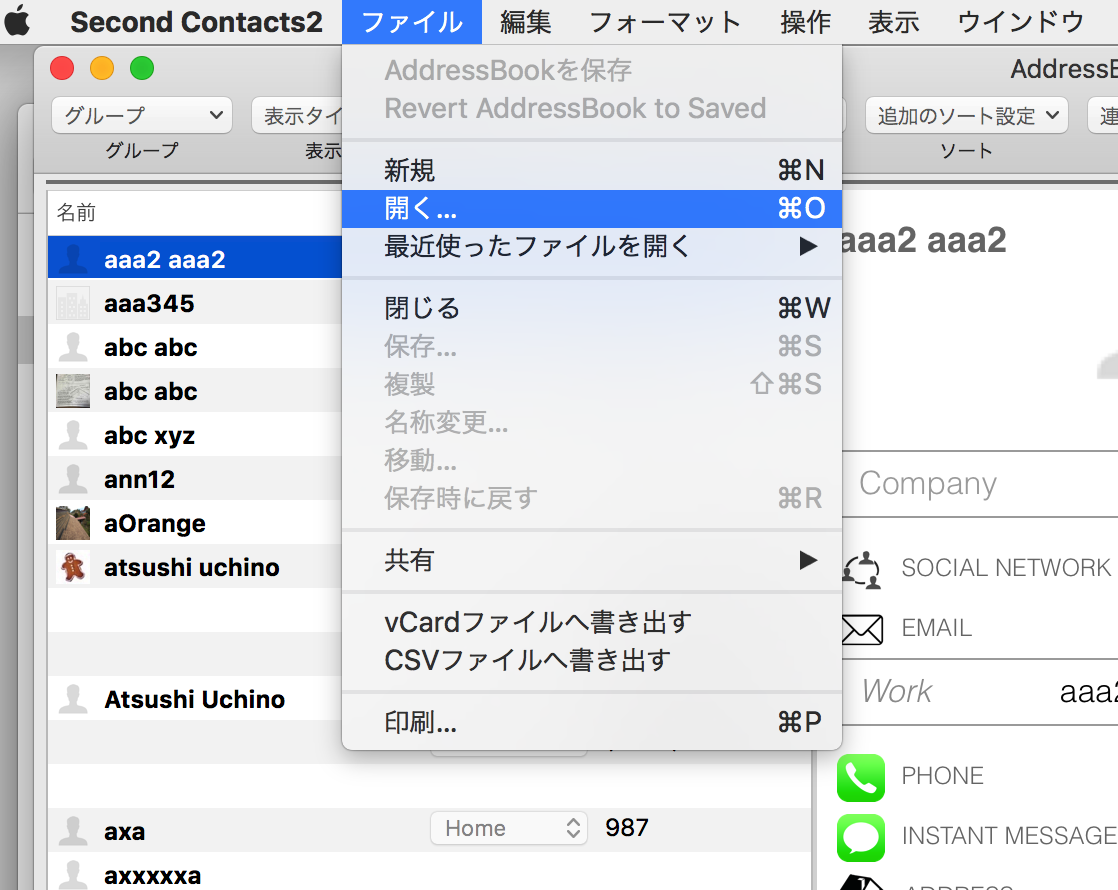
Task: Click the green Phone icon
Action: pos(861,777)
